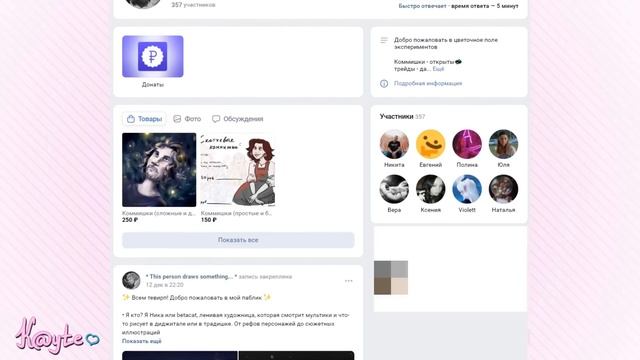Click product title 'Коммишки (простые и б...'

click(x=236, y=213)
